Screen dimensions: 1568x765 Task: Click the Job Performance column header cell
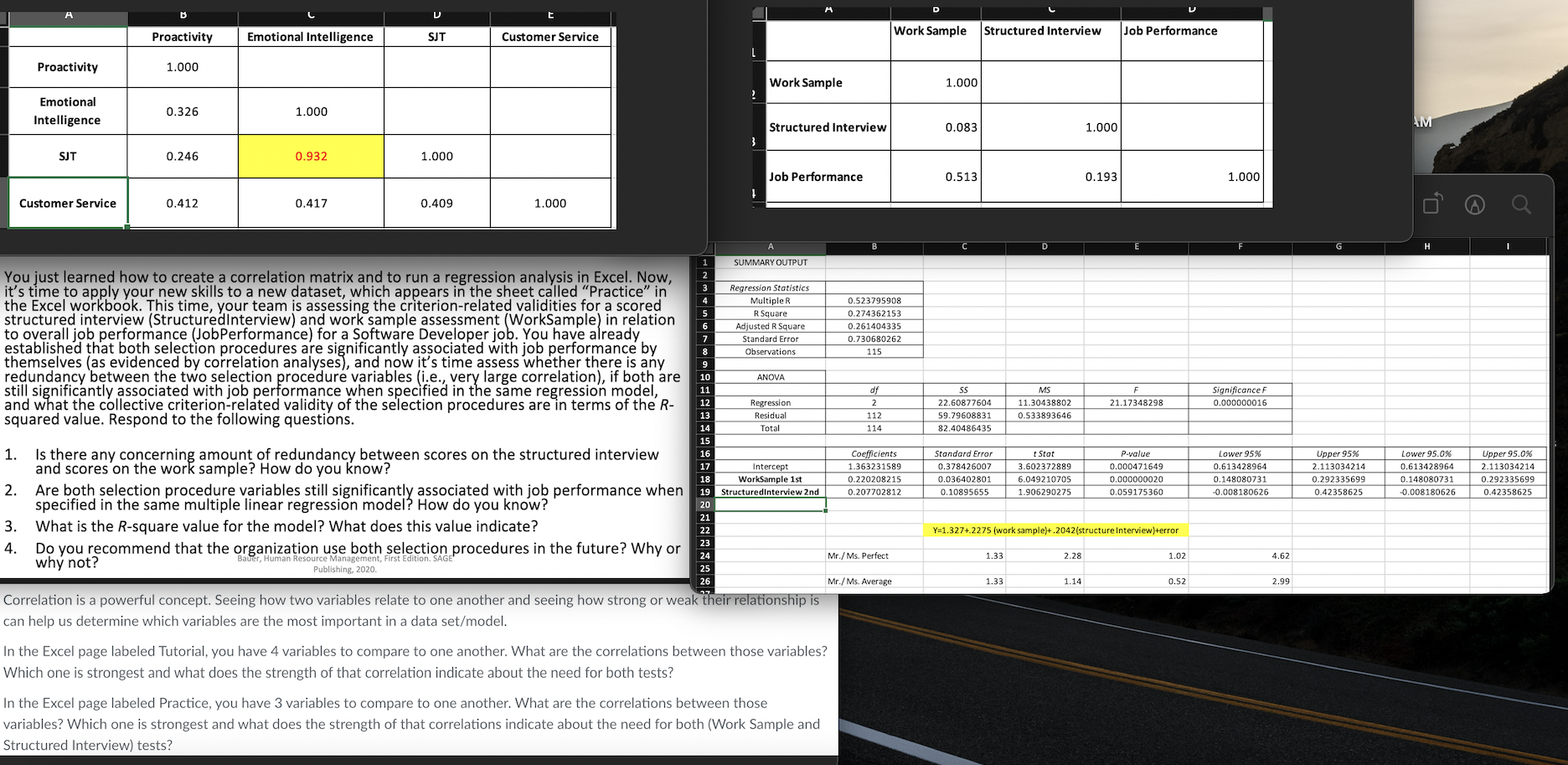(x=1192, y=39)
